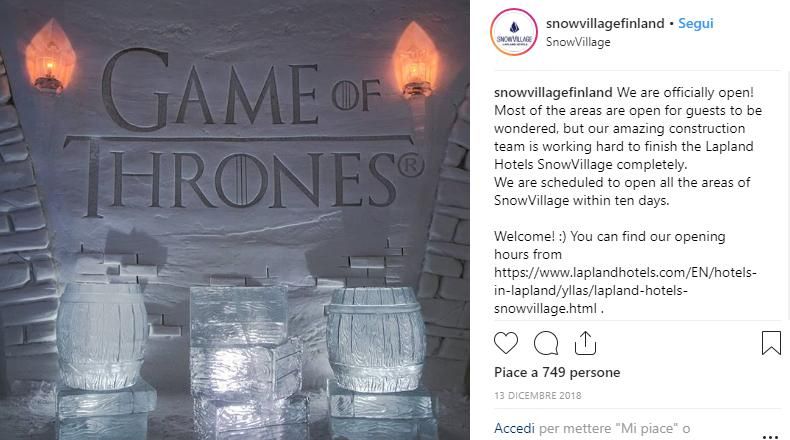Click the 13 DICEMBRE 2018 post date

pyautogui.click(x=538, y=395)
